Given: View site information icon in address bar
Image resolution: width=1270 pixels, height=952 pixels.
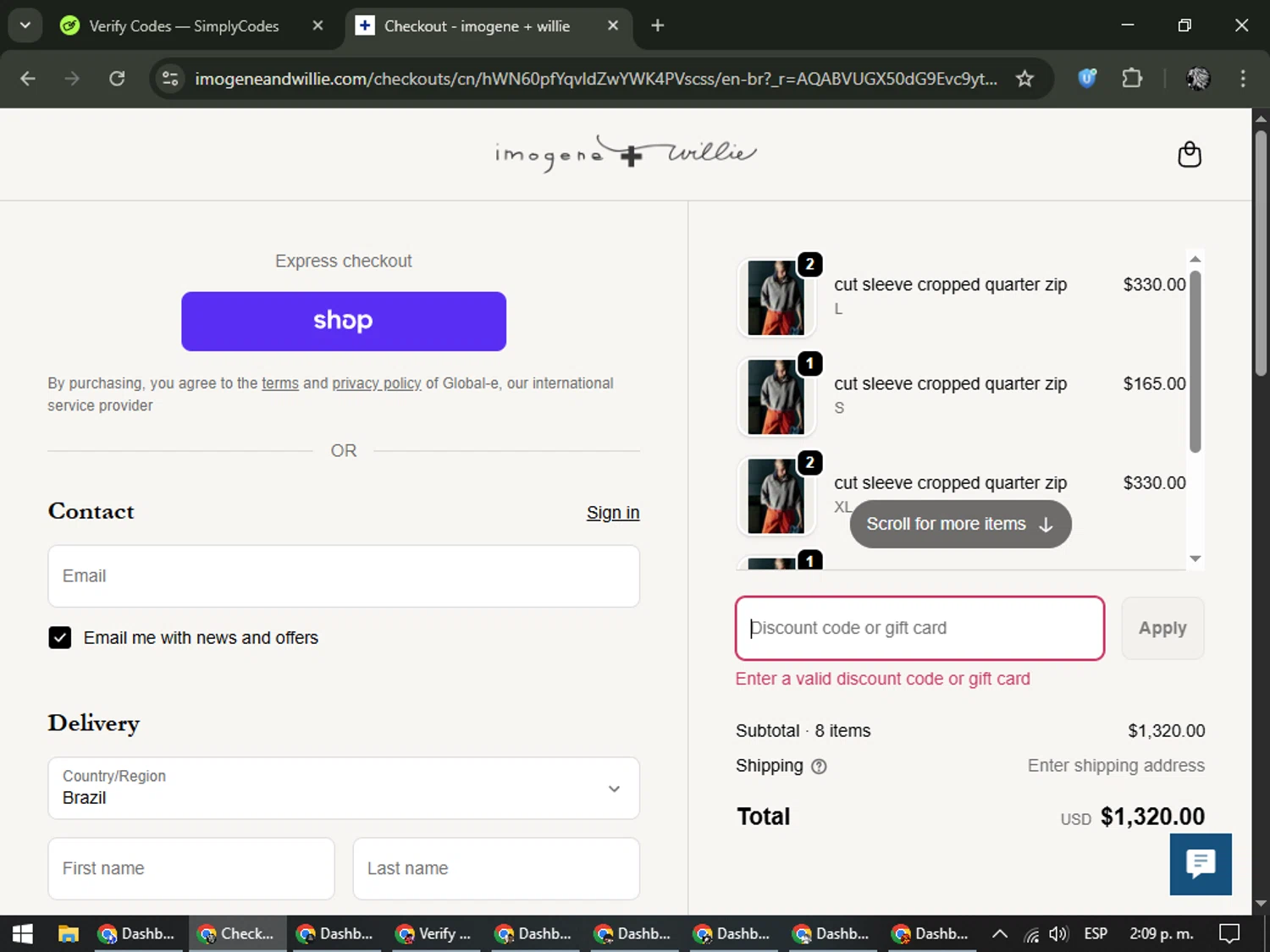Looking at the screenshot, I should [170, 79].
